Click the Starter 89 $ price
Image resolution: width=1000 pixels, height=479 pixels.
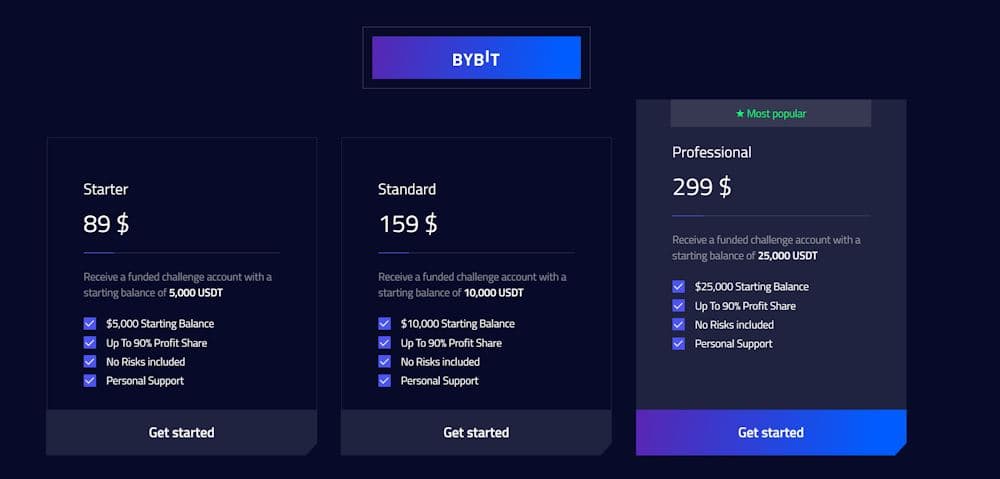(106, 224)
